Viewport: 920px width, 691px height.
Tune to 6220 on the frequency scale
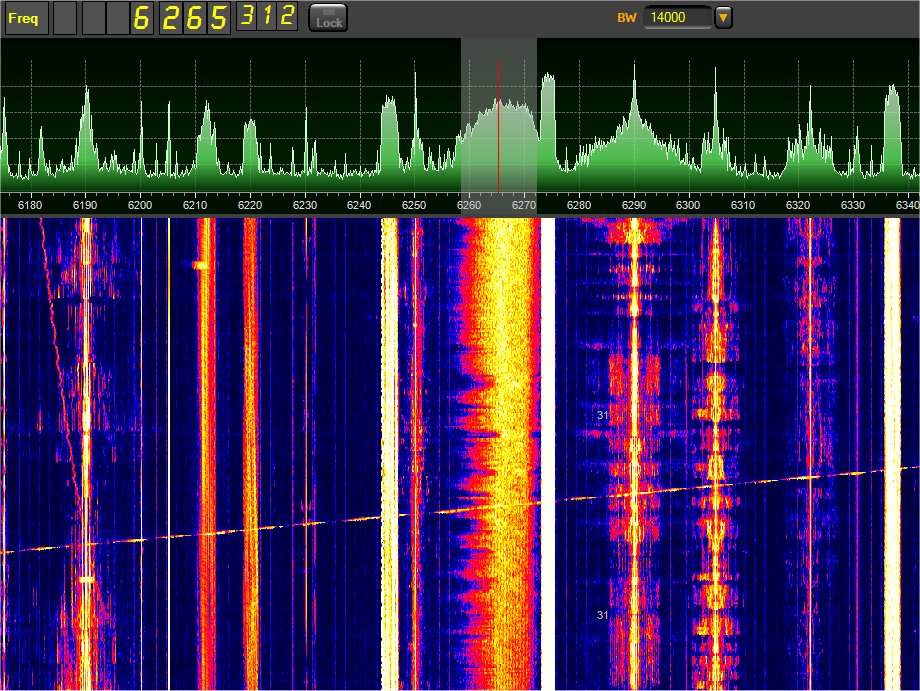point(250,205)
